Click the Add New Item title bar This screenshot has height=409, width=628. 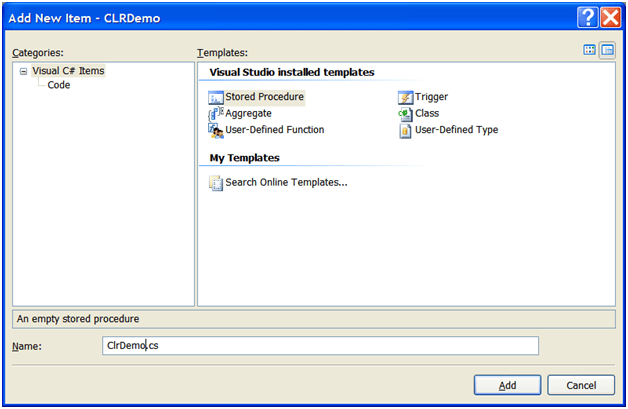pos(290,18)
